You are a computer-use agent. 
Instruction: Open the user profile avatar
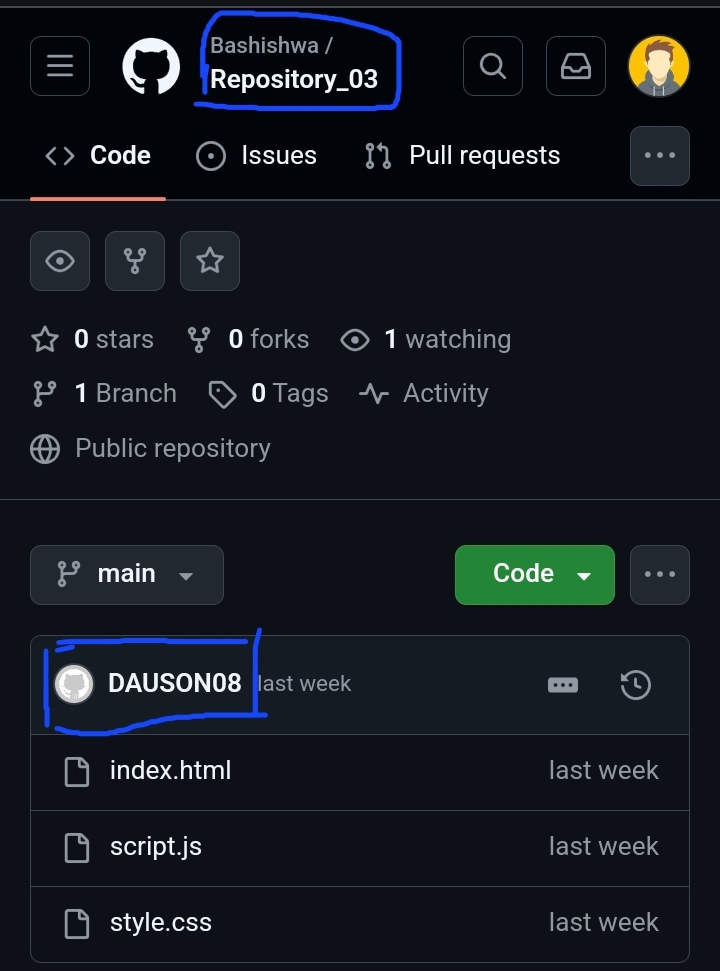(658, 66)
